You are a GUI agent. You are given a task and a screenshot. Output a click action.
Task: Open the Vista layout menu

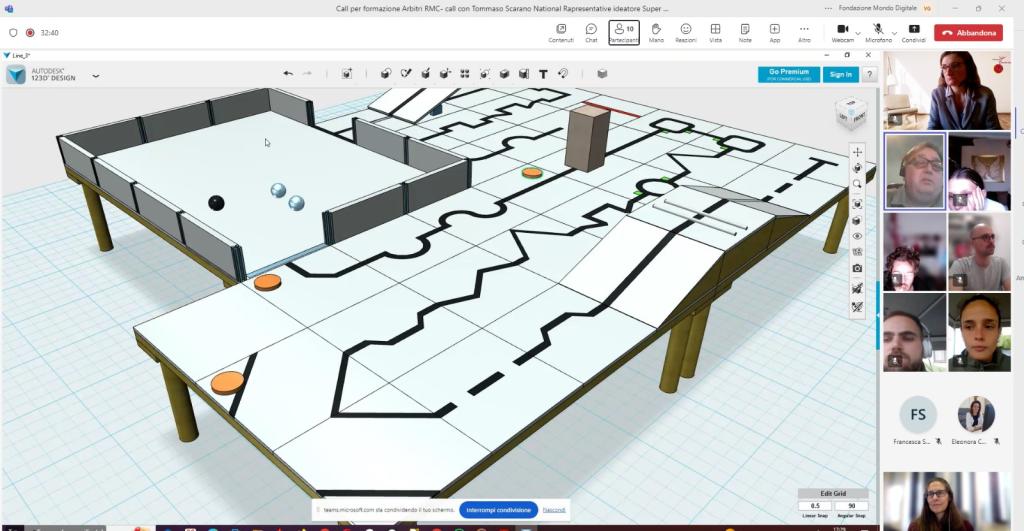point(716,33)
